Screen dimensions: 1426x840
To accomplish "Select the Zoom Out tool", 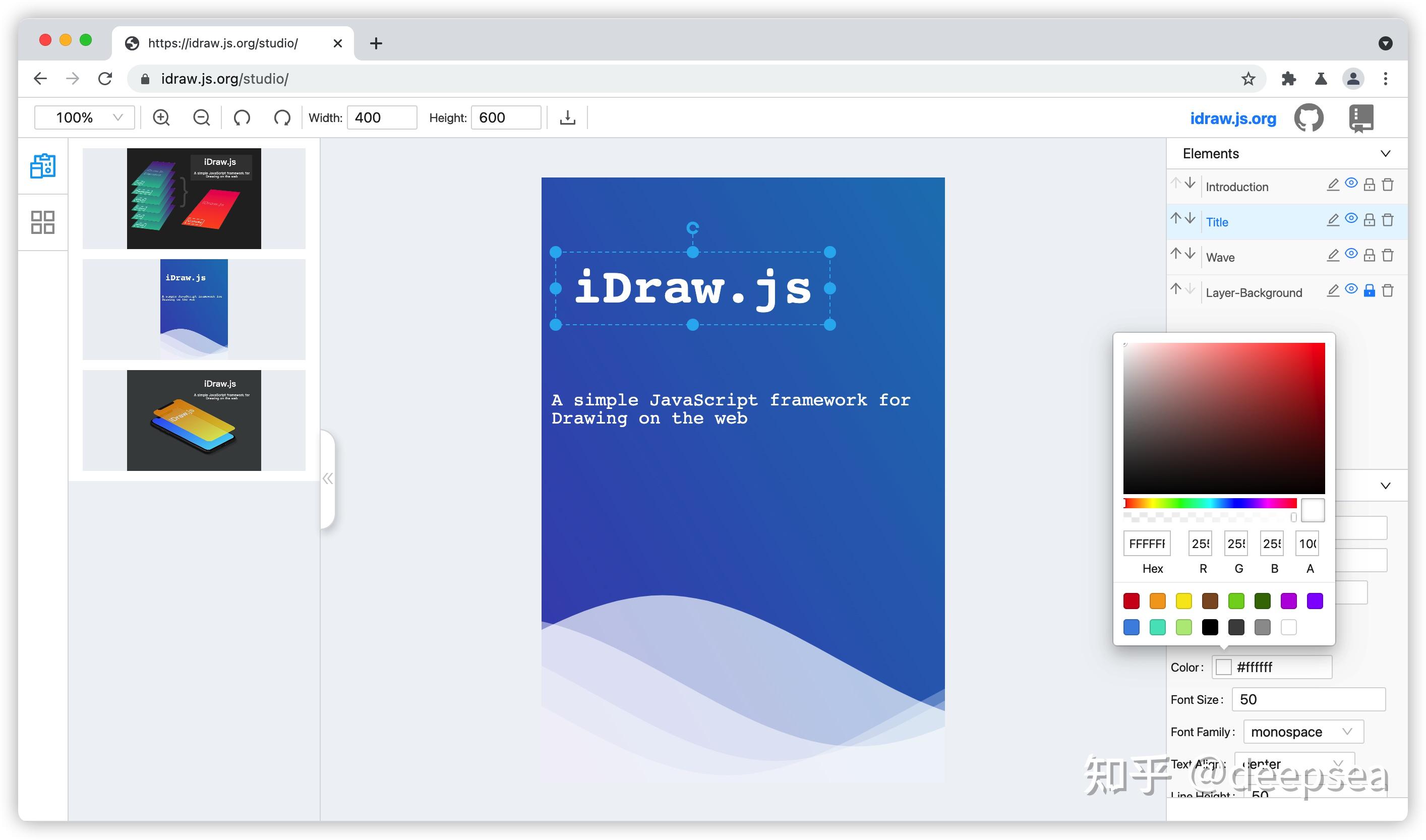I will click(201, 117).
